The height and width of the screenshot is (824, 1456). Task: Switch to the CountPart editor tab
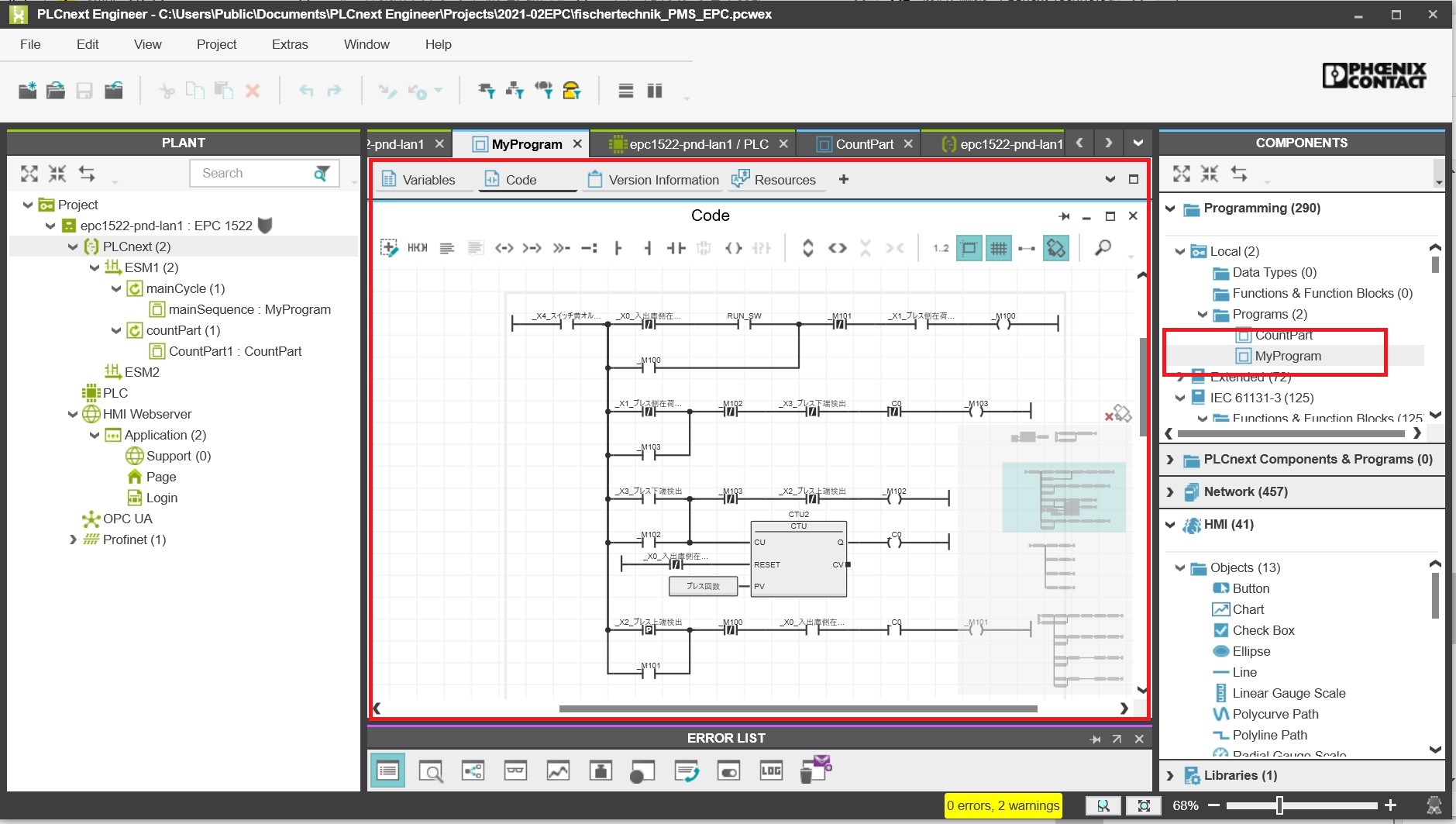click(x=863, y=144)
